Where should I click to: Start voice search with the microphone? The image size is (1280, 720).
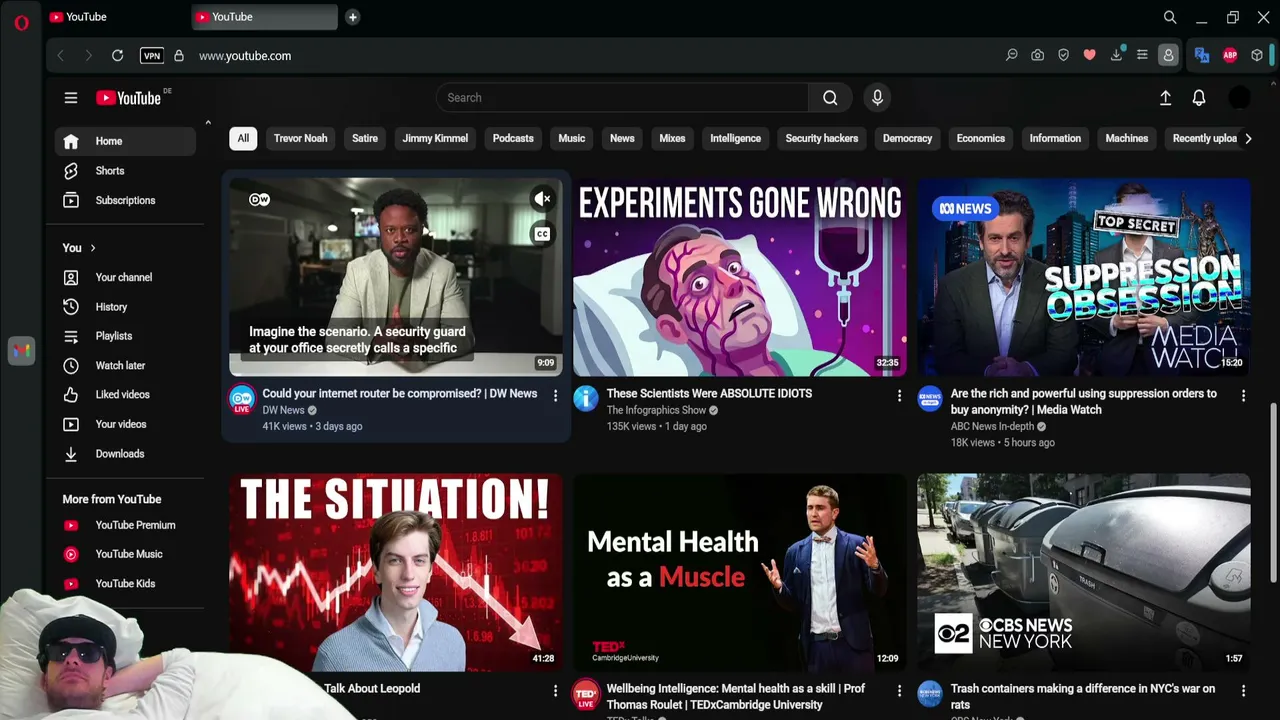coord(877,98)
